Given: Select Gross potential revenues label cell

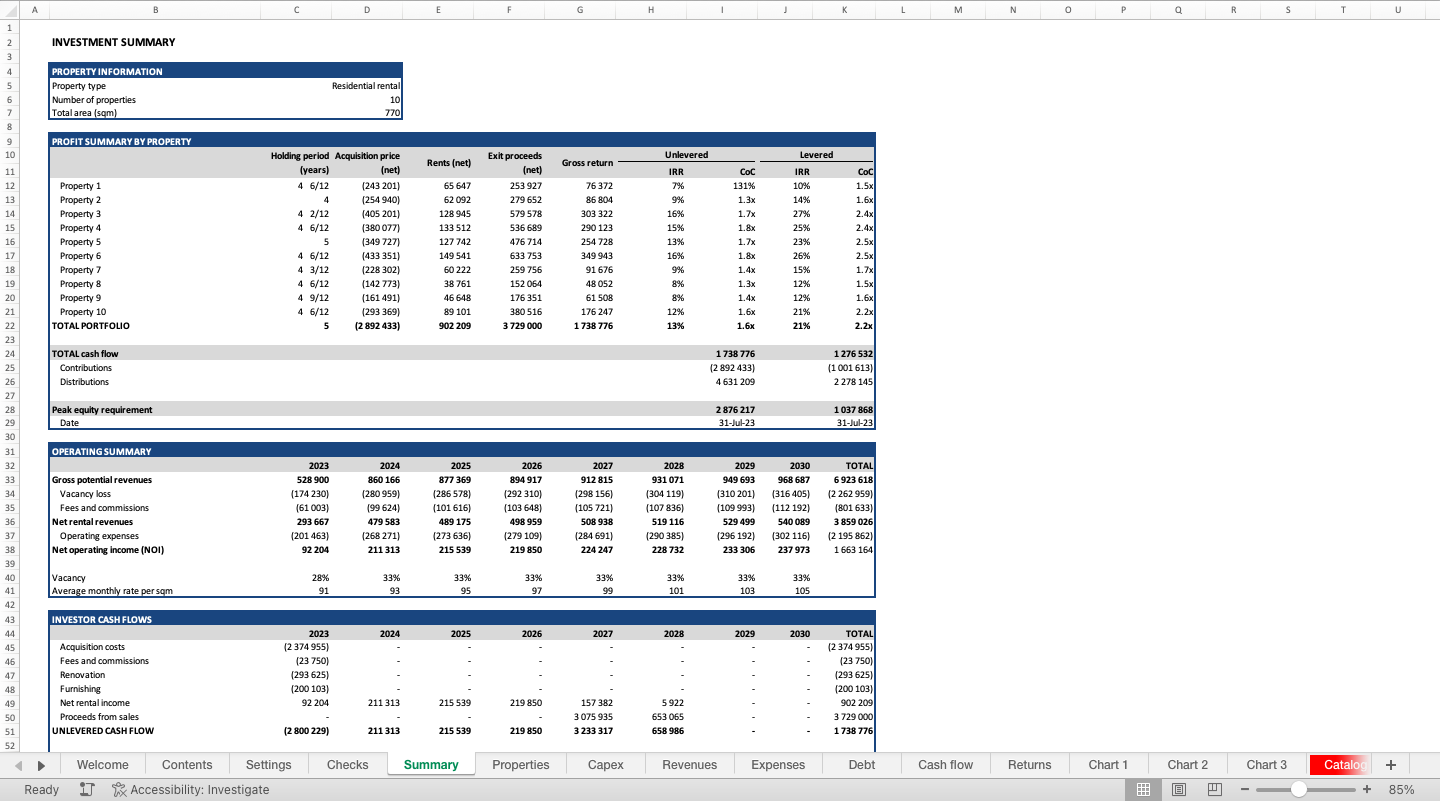Looking at the screenshot, I should pos(102,480).
